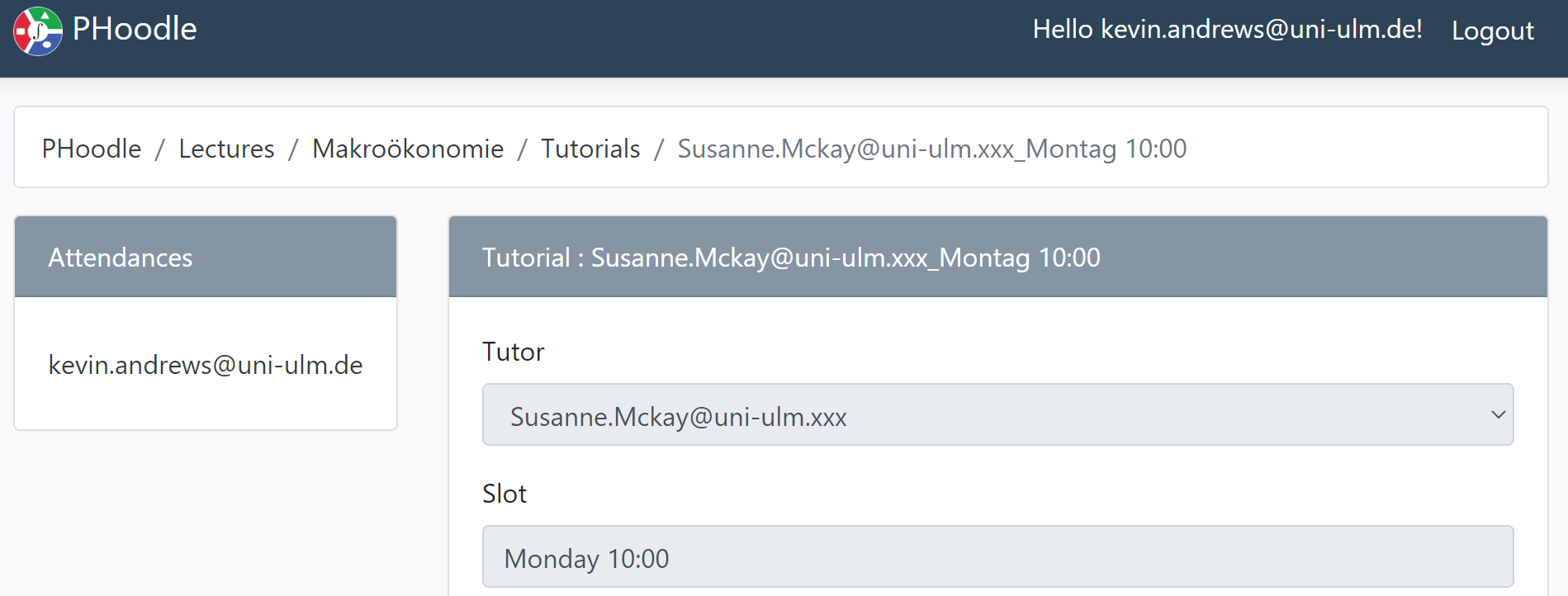Click current breadcrumb Susanne.Mckay@uni-ulm.xxx_Montag 10:00

(x=931, y=149)
